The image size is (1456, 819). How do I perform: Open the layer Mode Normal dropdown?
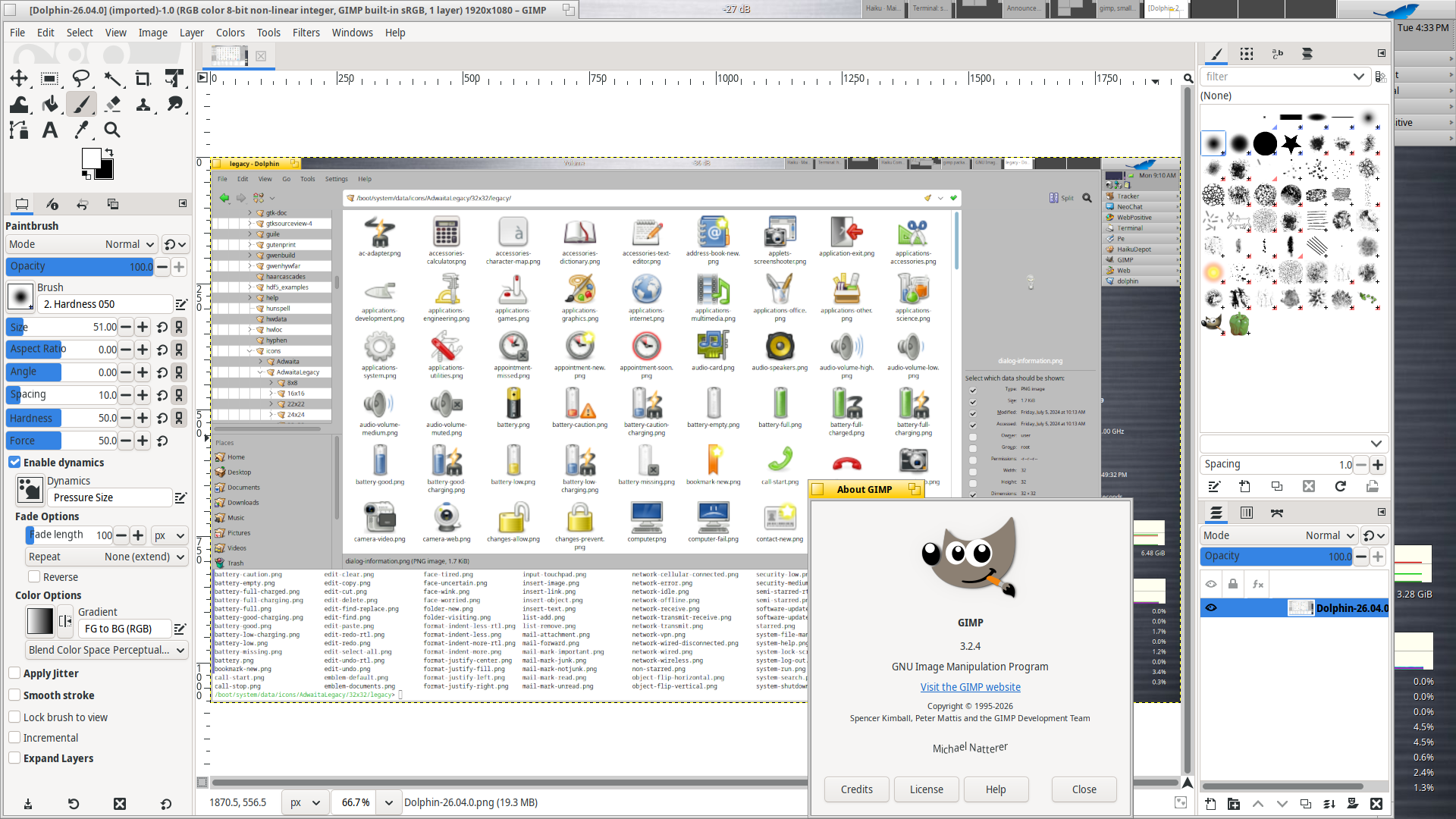1279,535
